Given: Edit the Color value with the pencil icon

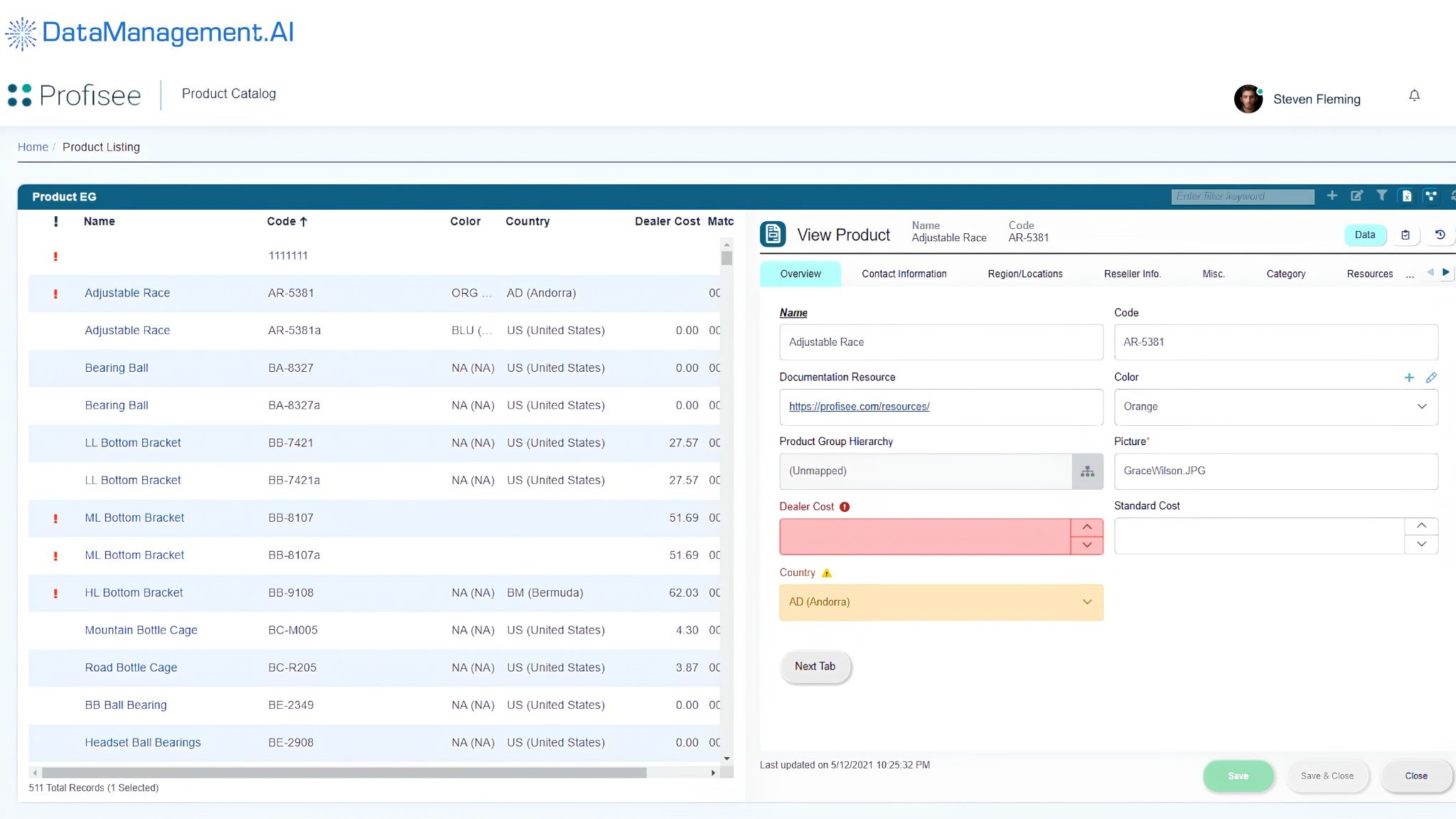Looking at the screenshot, I should 1431,378.
